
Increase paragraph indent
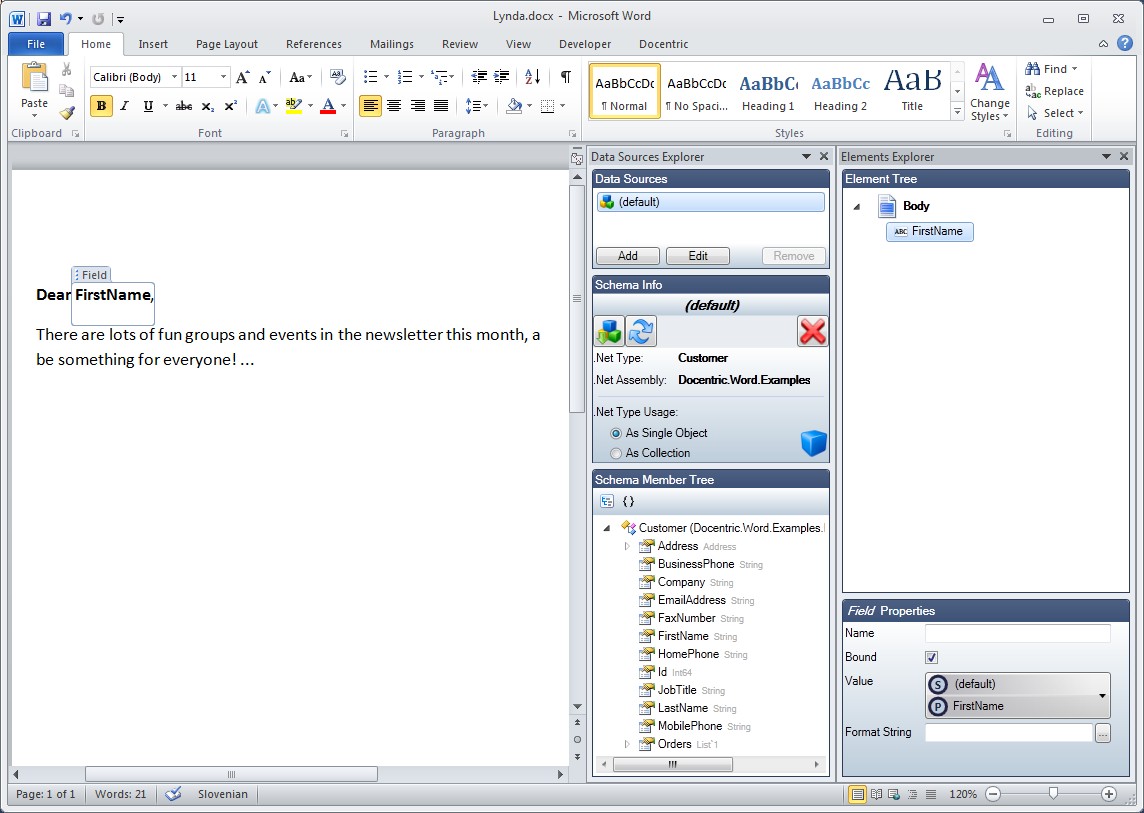[x=502, y=77]
